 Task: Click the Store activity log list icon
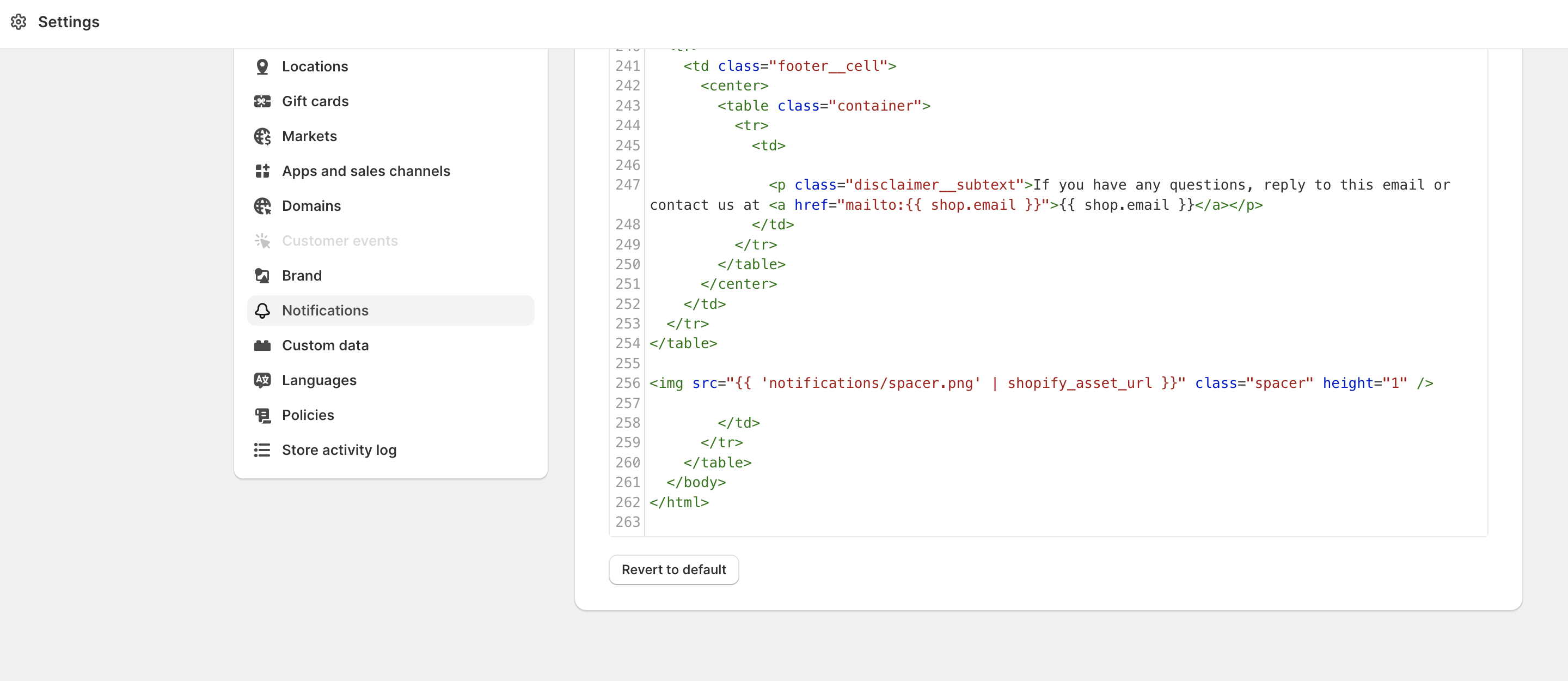pos(262,450)
